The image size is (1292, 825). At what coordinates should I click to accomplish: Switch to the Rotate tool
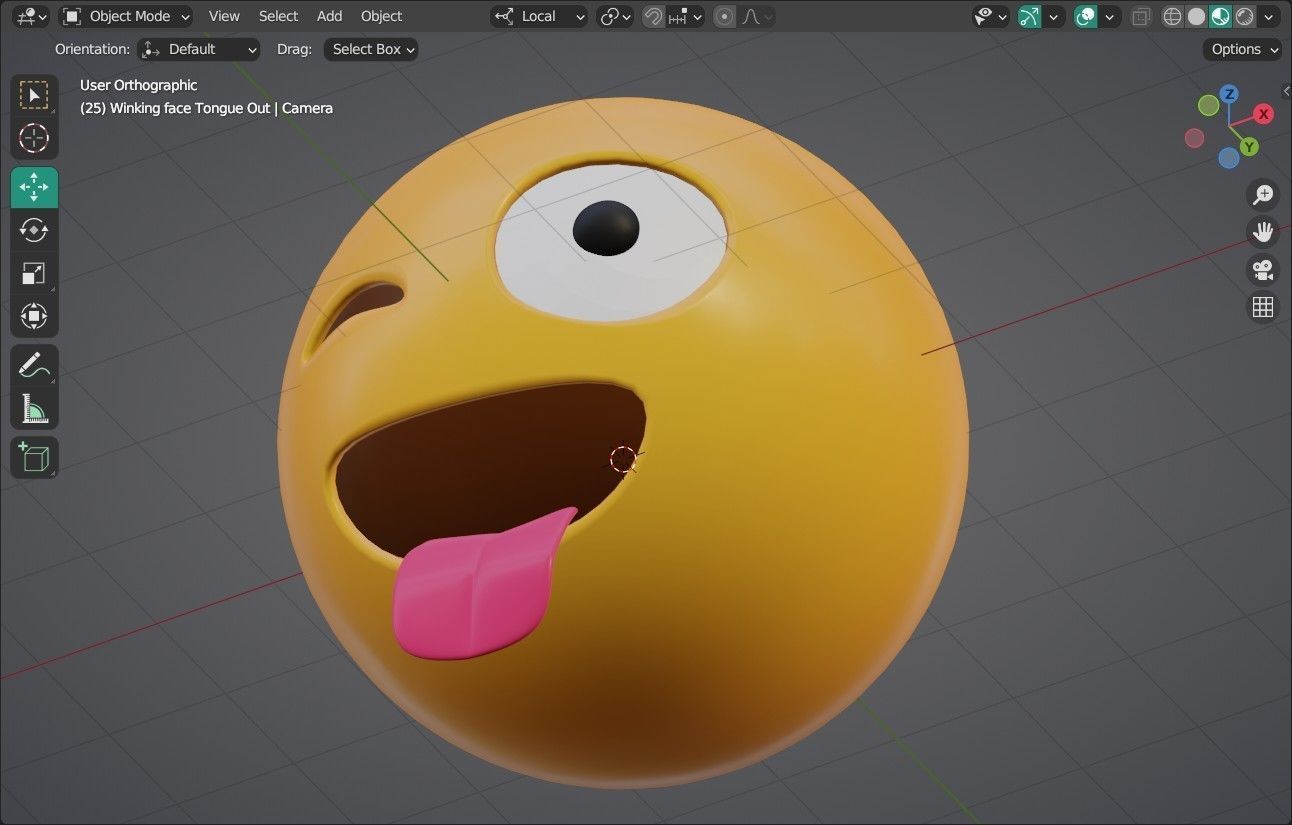click(x=34, y=230)
